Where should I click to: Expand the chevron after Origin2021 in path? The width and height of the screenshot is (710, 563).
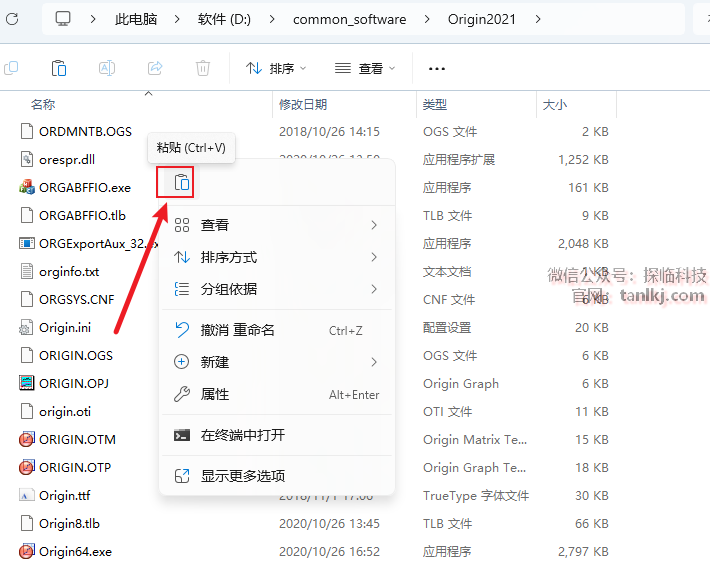pos(539,19)
